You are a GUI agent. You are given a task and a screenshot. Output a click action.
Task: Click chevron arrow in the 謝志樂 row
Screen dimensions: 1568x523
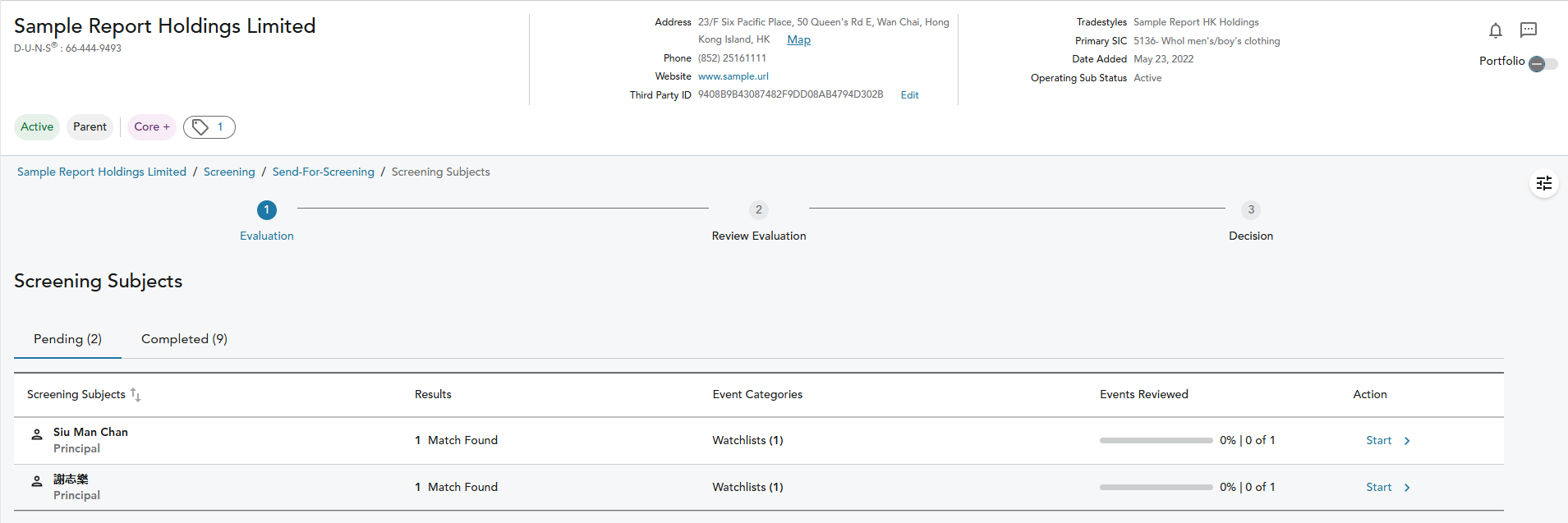(x=1407, y=488)
